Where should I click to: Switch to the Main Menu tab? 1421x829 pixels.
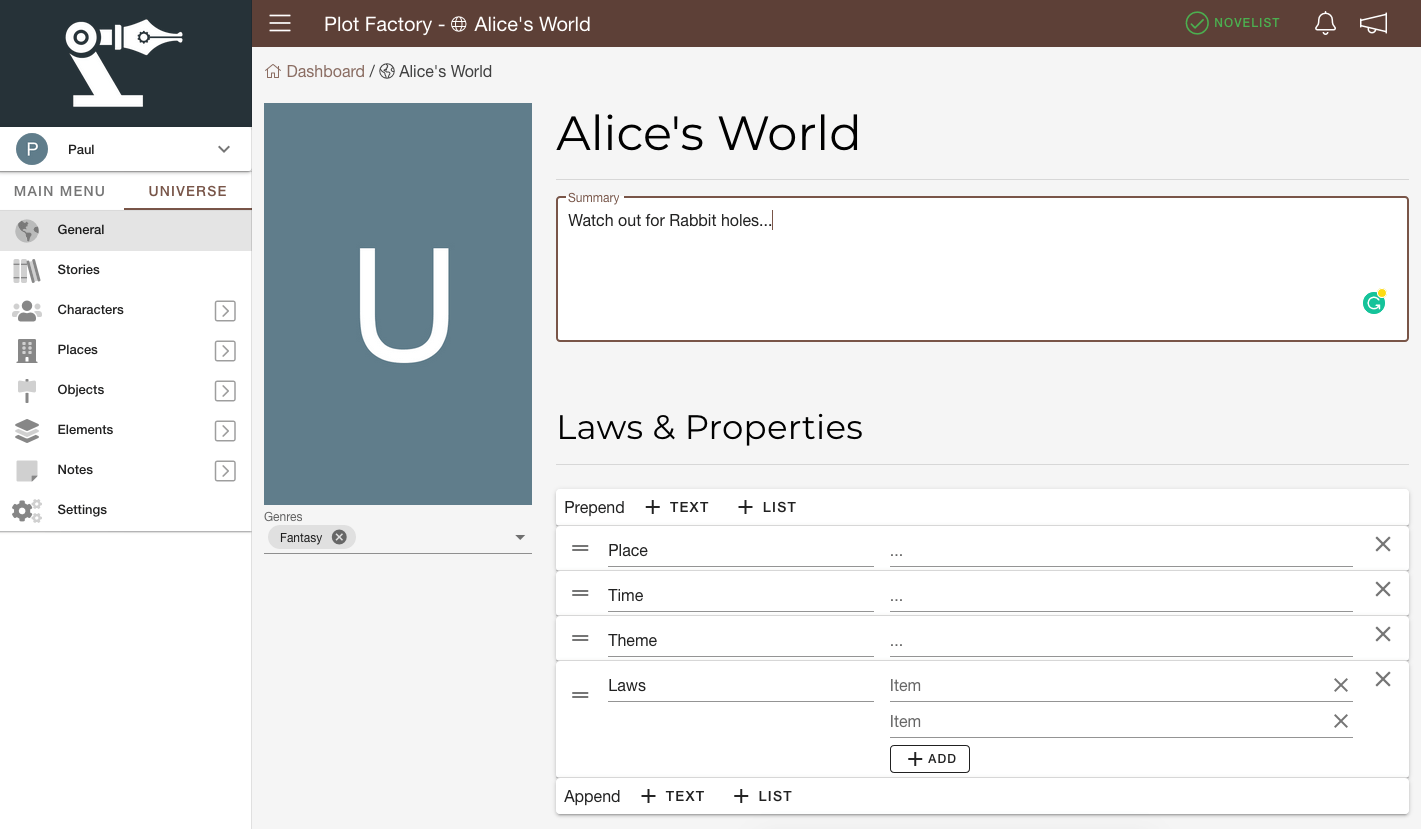click(59, 191)
